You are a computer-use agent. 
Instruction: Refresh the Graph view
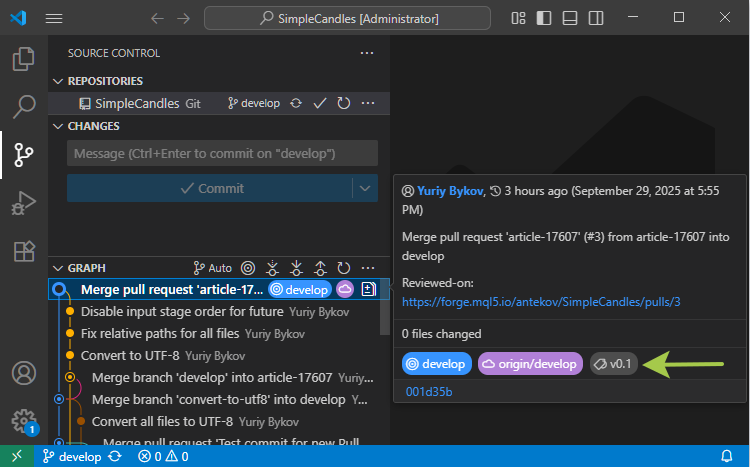coord(343,268)
